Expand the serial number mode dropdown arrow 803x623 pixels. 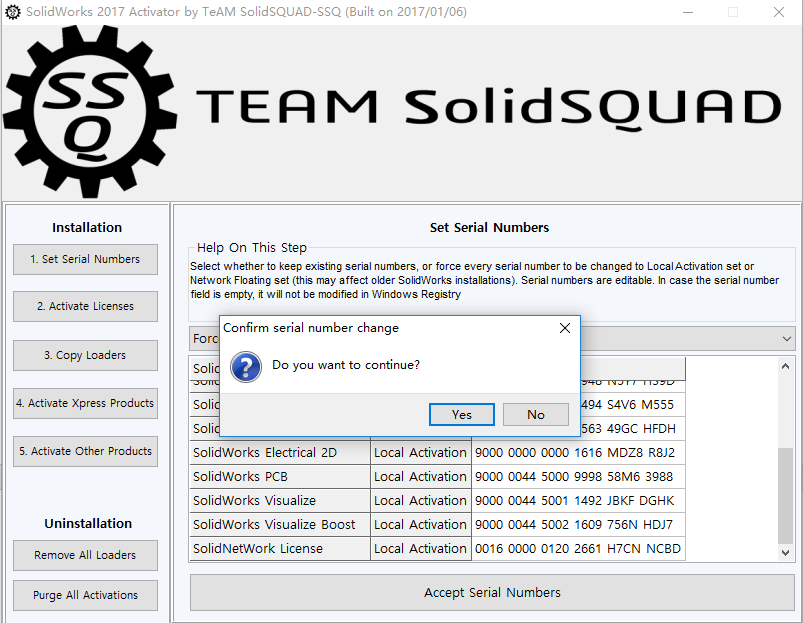[787, 339]
